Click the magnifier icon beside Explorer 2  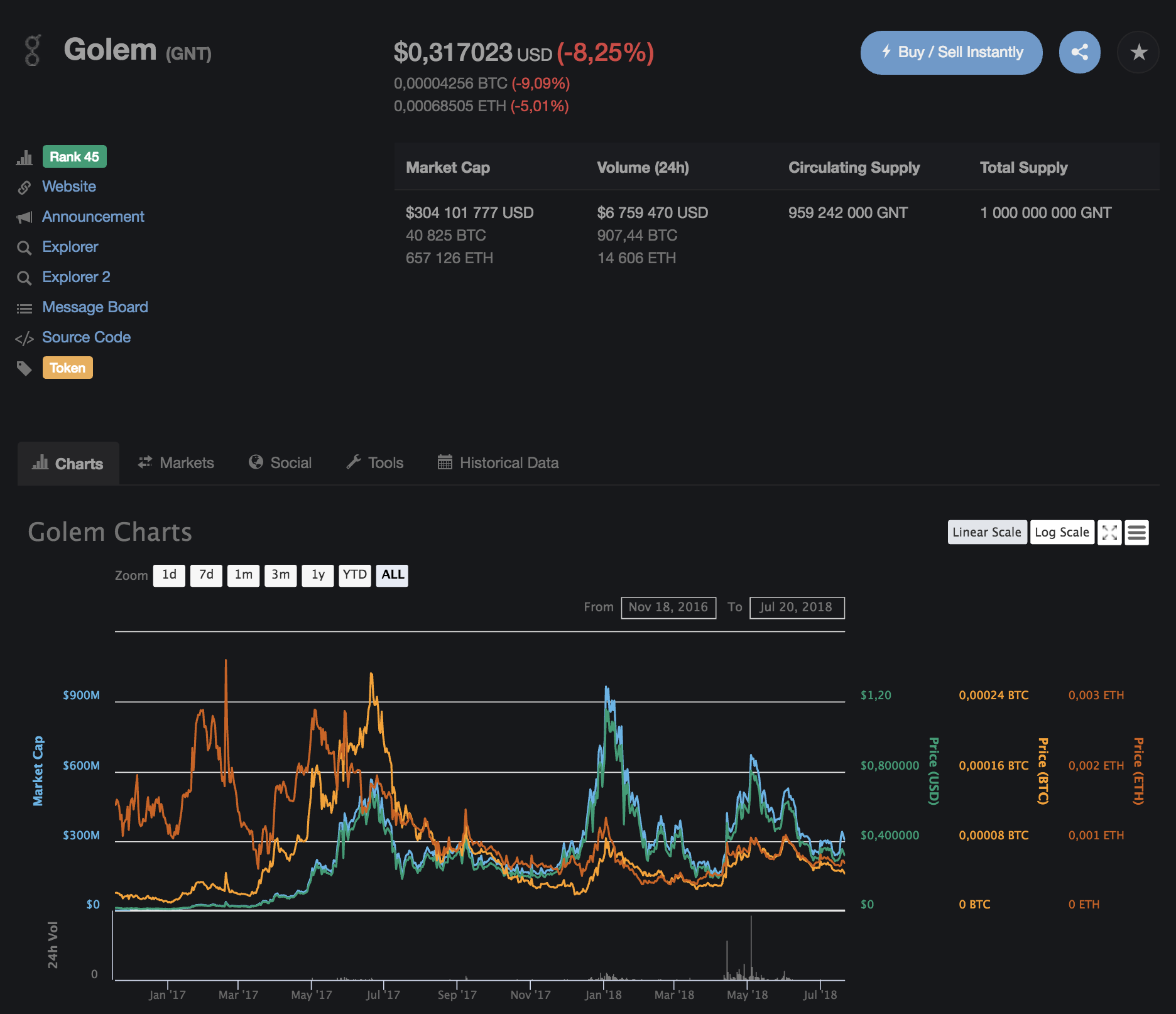coord(24,278)
